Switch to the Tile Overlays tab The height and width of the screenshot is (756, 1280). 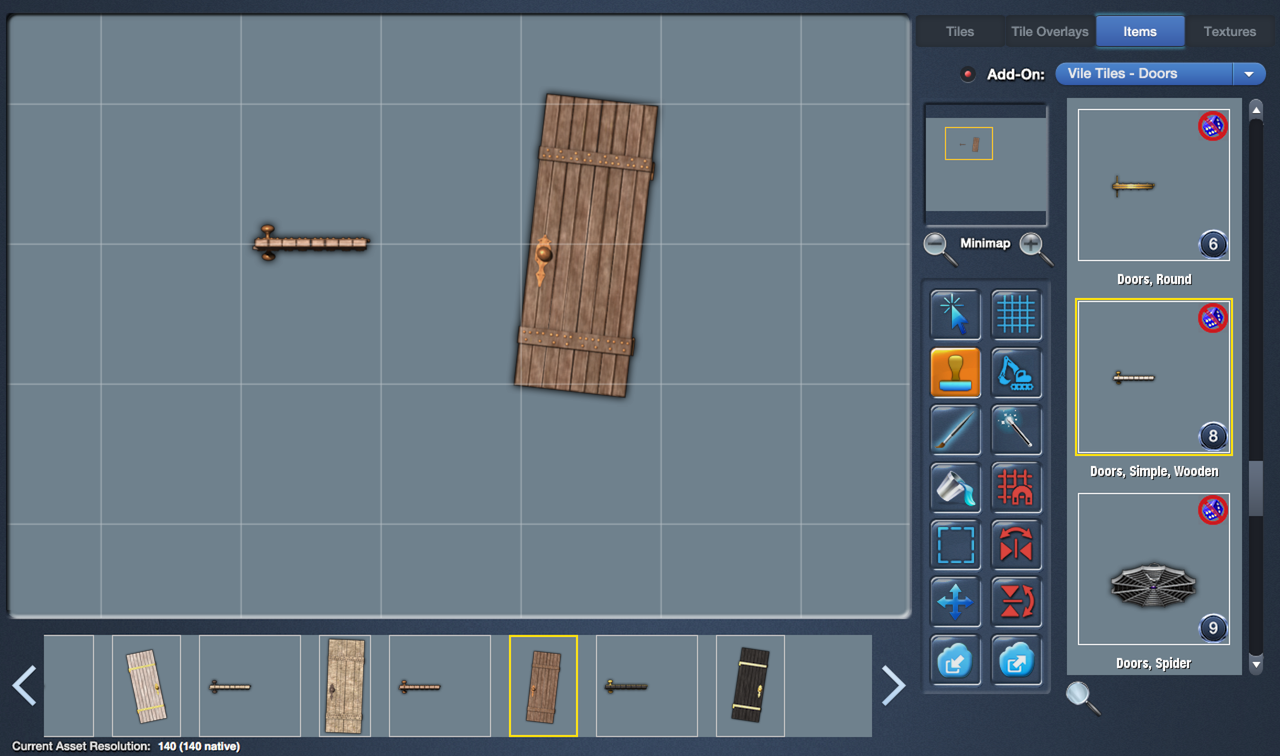point(1050,31)
